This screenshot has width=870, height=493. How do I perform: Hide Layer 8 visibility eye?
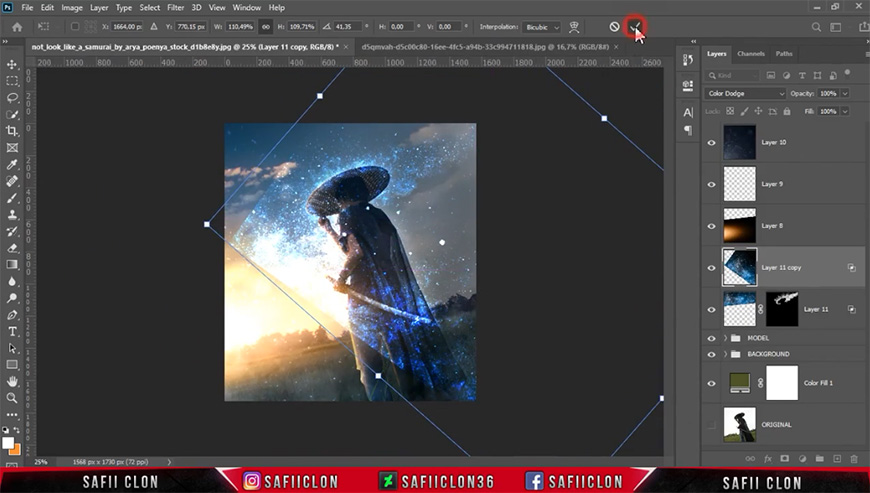711,226
